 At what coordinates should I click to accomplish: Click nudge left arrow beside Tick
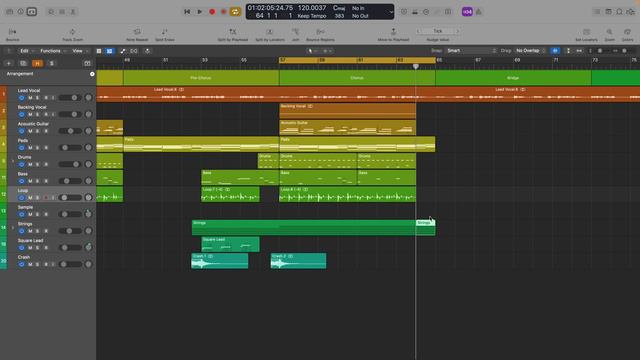tap(418, 31)
